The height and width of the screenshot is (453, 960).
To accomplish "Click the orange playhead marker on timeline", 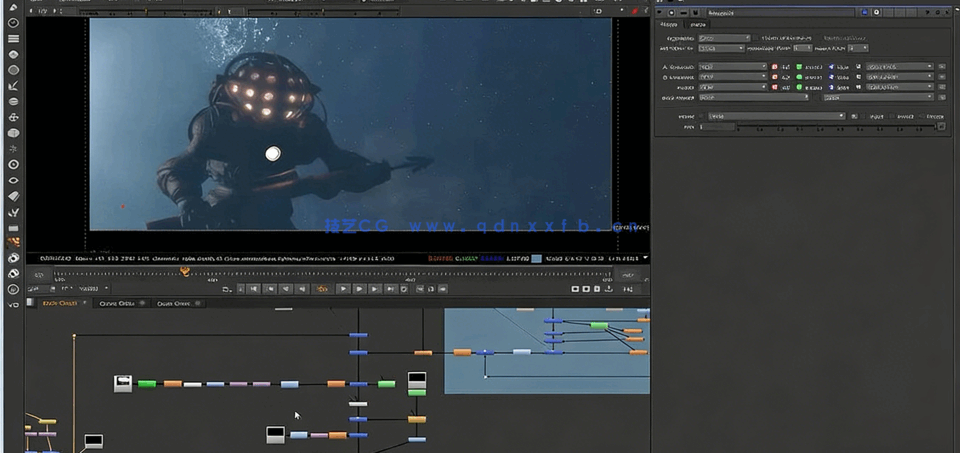I will click(185, 271).
